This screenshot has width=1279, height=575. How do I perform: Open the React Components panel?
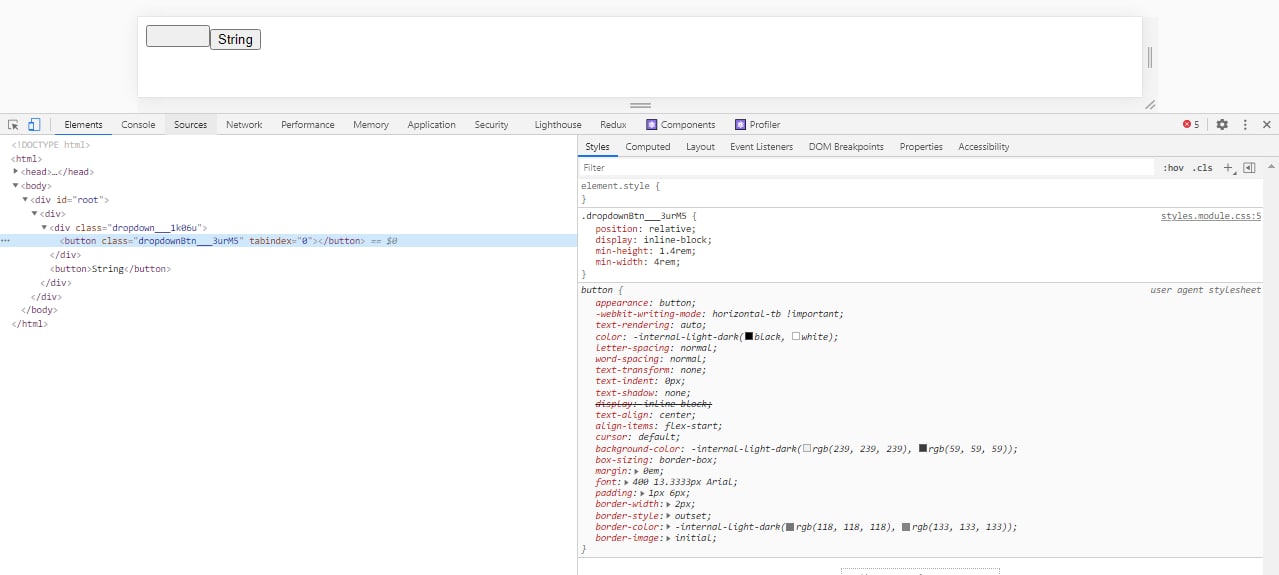pos(680,125)
